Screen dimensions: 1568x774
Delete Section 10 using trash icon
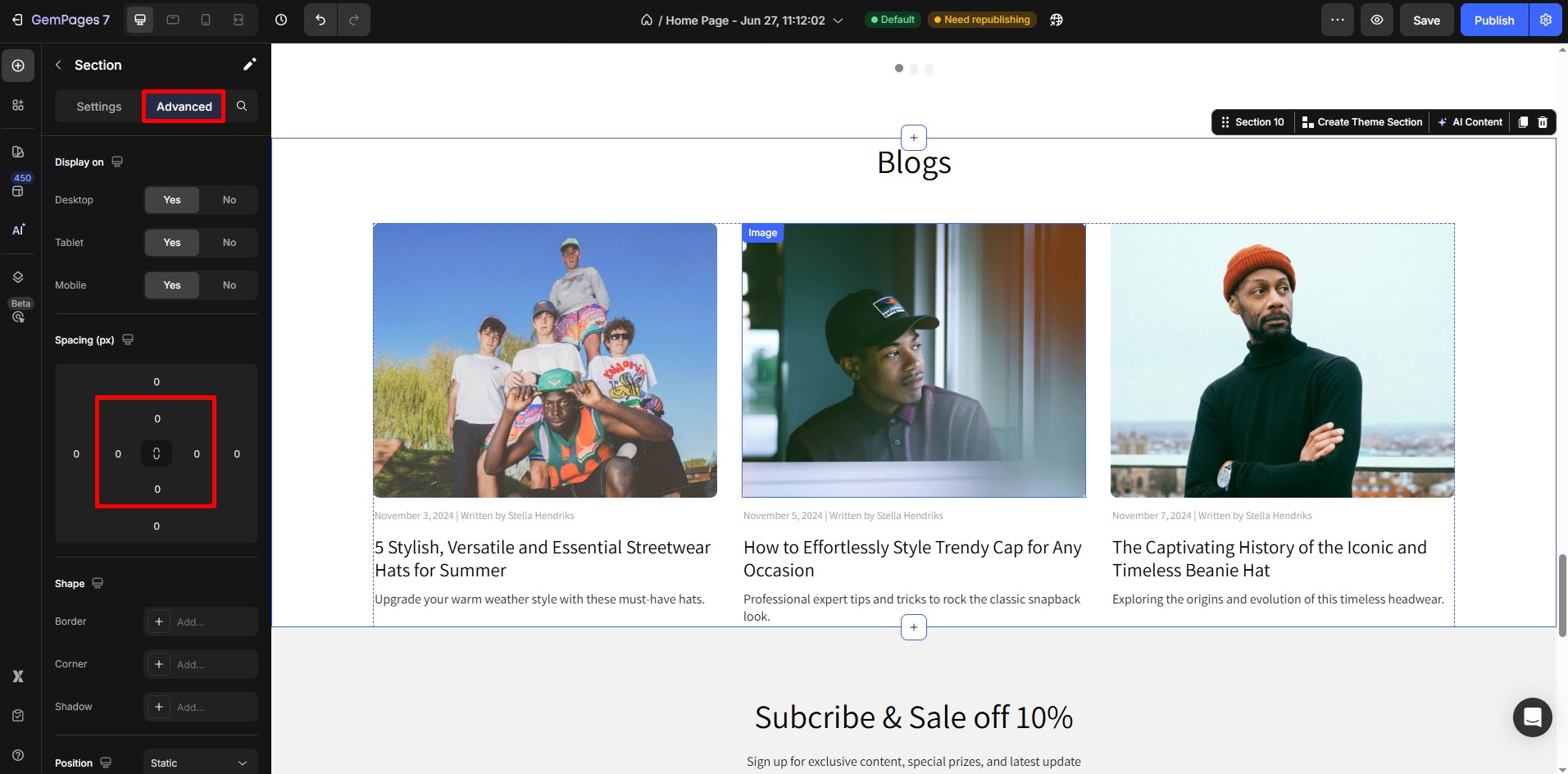(1543, 122)
